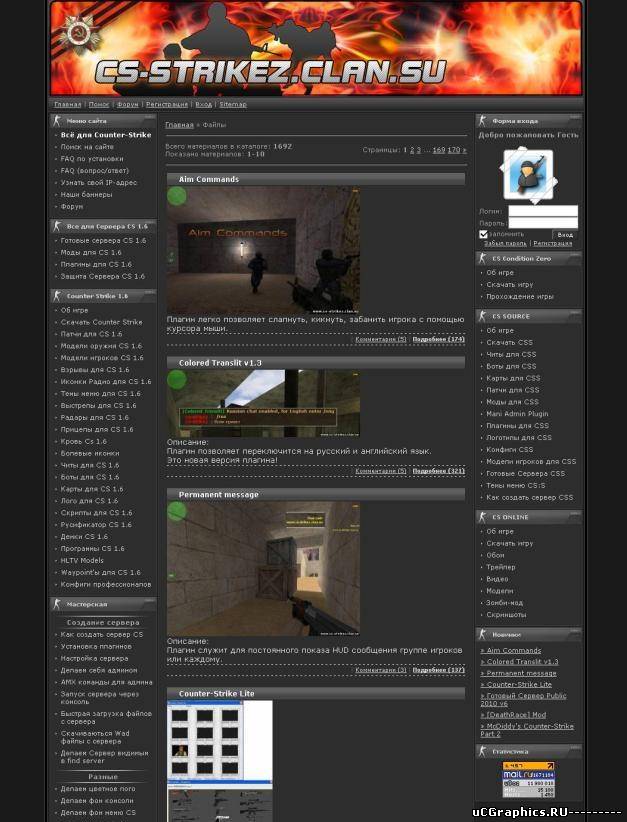Go to page 2 of the file catalog
This screenshot has width=627, height=822.
coord(412,150)
